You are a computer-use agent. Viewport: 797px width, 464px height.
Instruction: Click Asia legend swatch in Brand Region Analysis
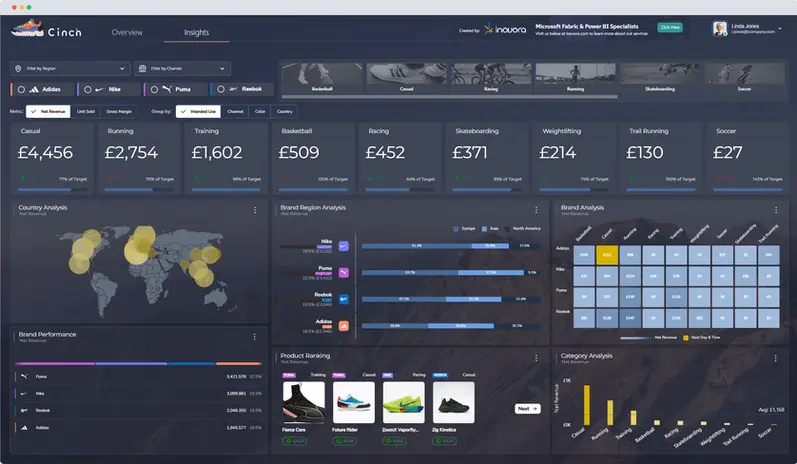click(484, 229)
